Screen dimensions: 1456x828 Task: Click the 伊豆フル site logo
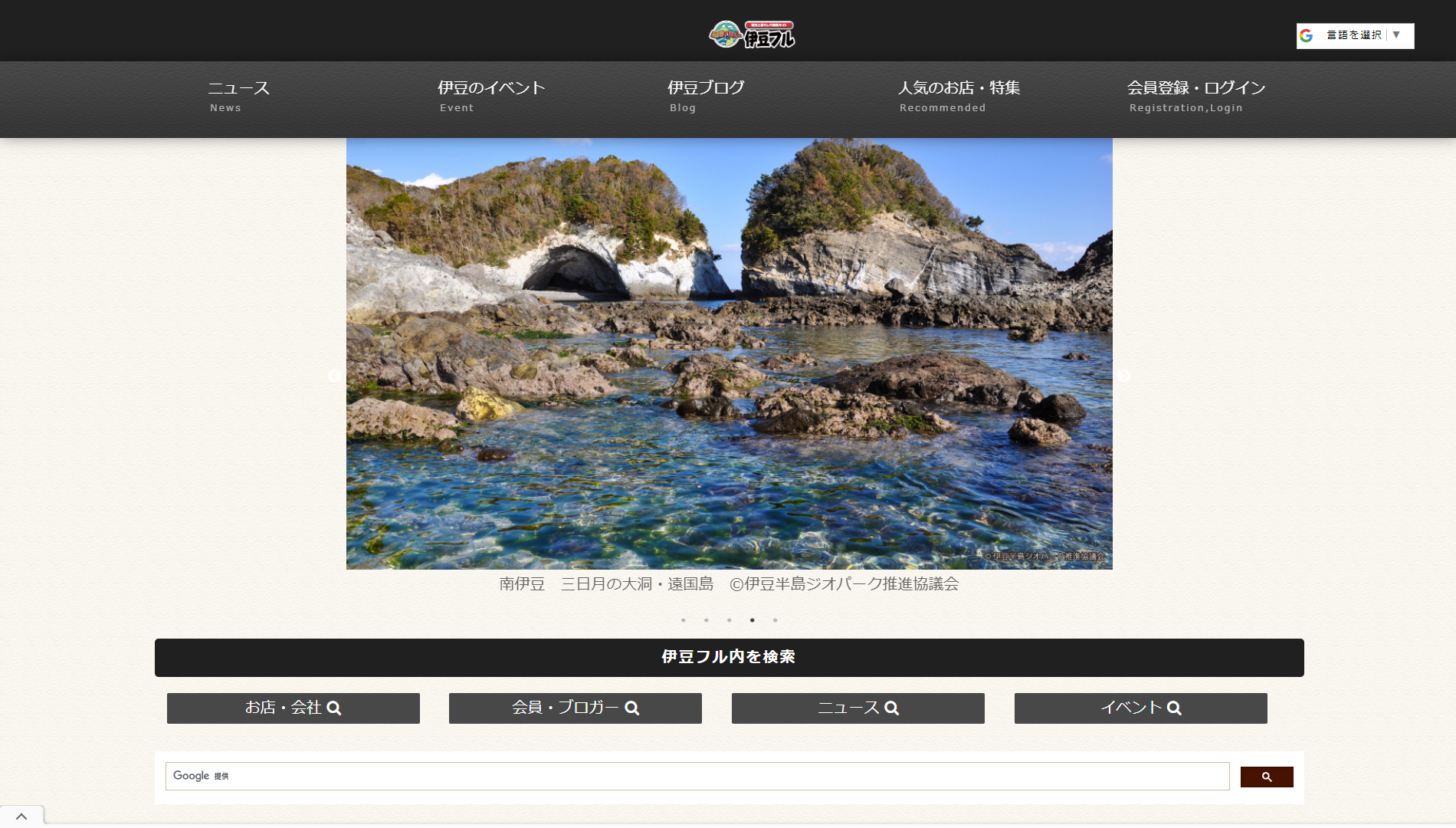point(752,34)
